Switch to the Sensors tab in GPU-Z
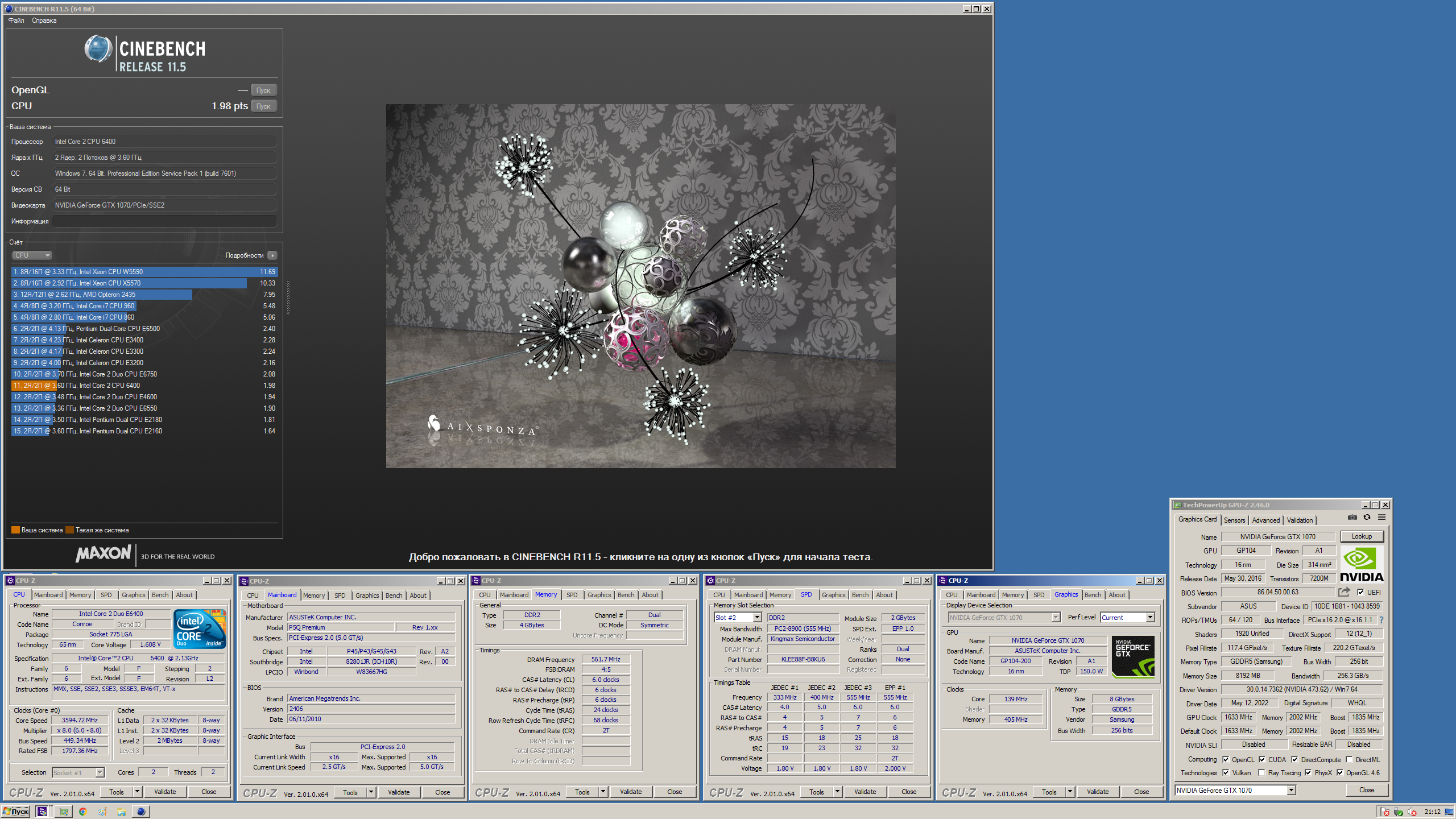Screen dimensions: 1456x819 [1234, 520]
